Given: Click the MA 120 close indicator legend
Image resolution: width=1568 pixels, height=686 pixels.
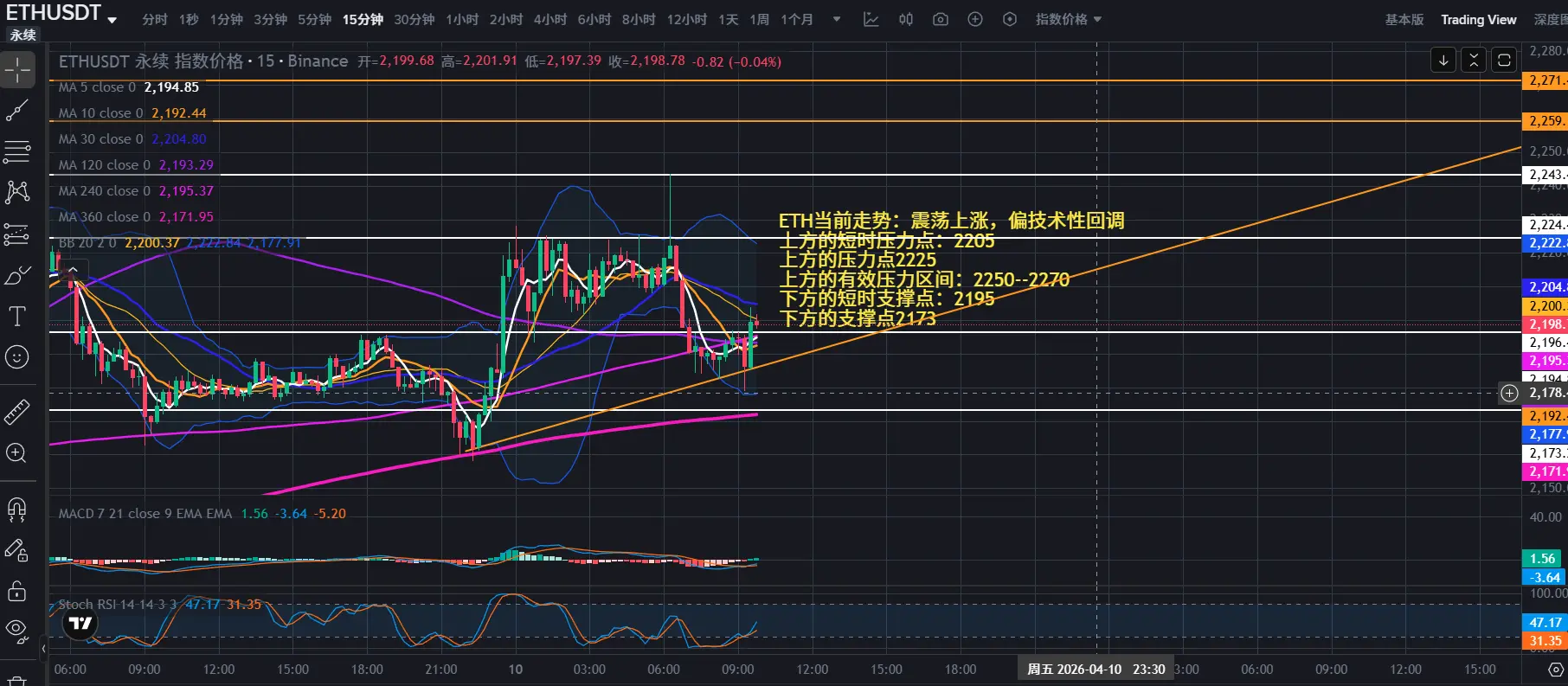Looking at the screenshot, I should 136,165.
